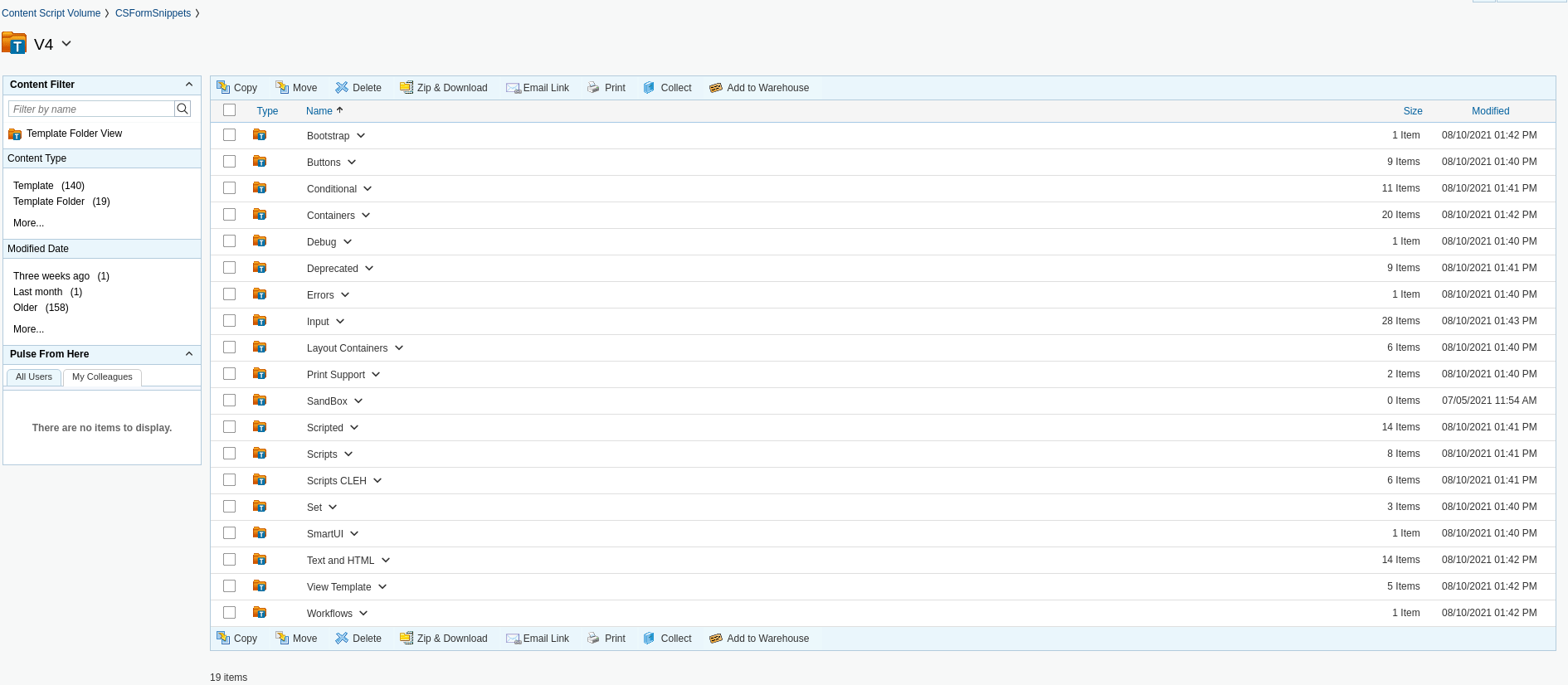Click the Delete icon in top toolbar

click(342, 87)
